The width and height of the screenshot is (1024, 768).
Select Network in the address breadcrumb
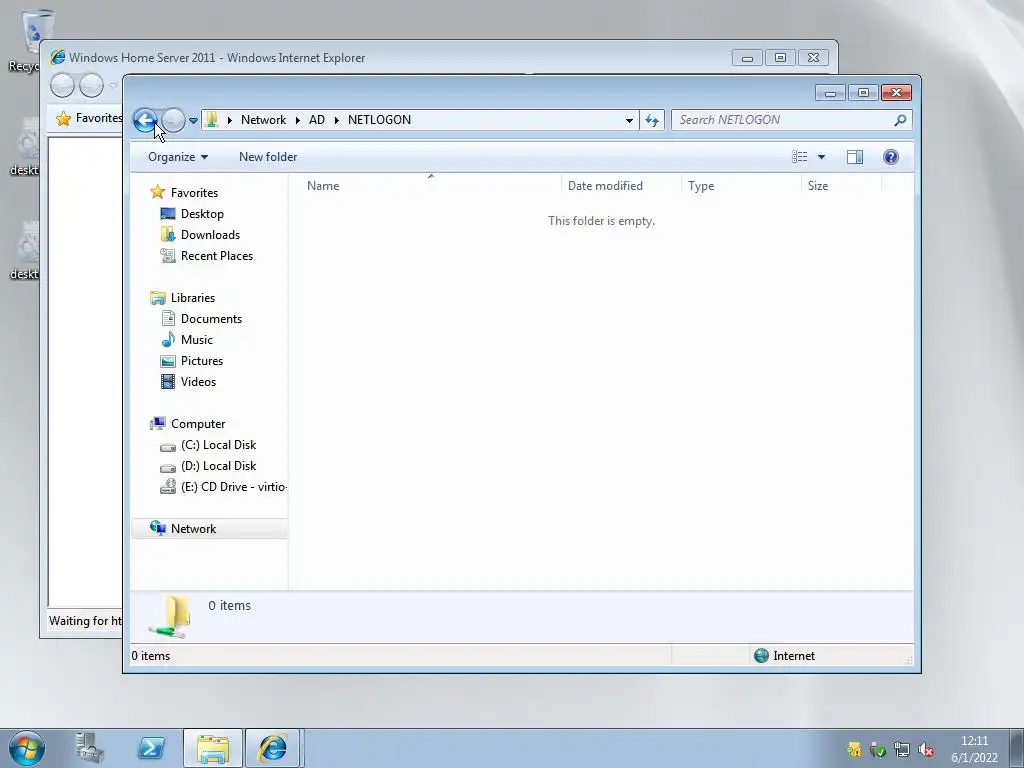pos(263,120)
